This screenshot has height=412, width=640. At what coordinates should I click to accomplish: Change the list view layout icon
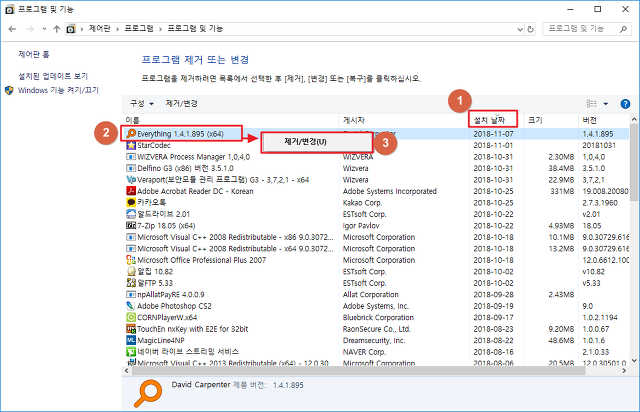[x=591, y=104]
